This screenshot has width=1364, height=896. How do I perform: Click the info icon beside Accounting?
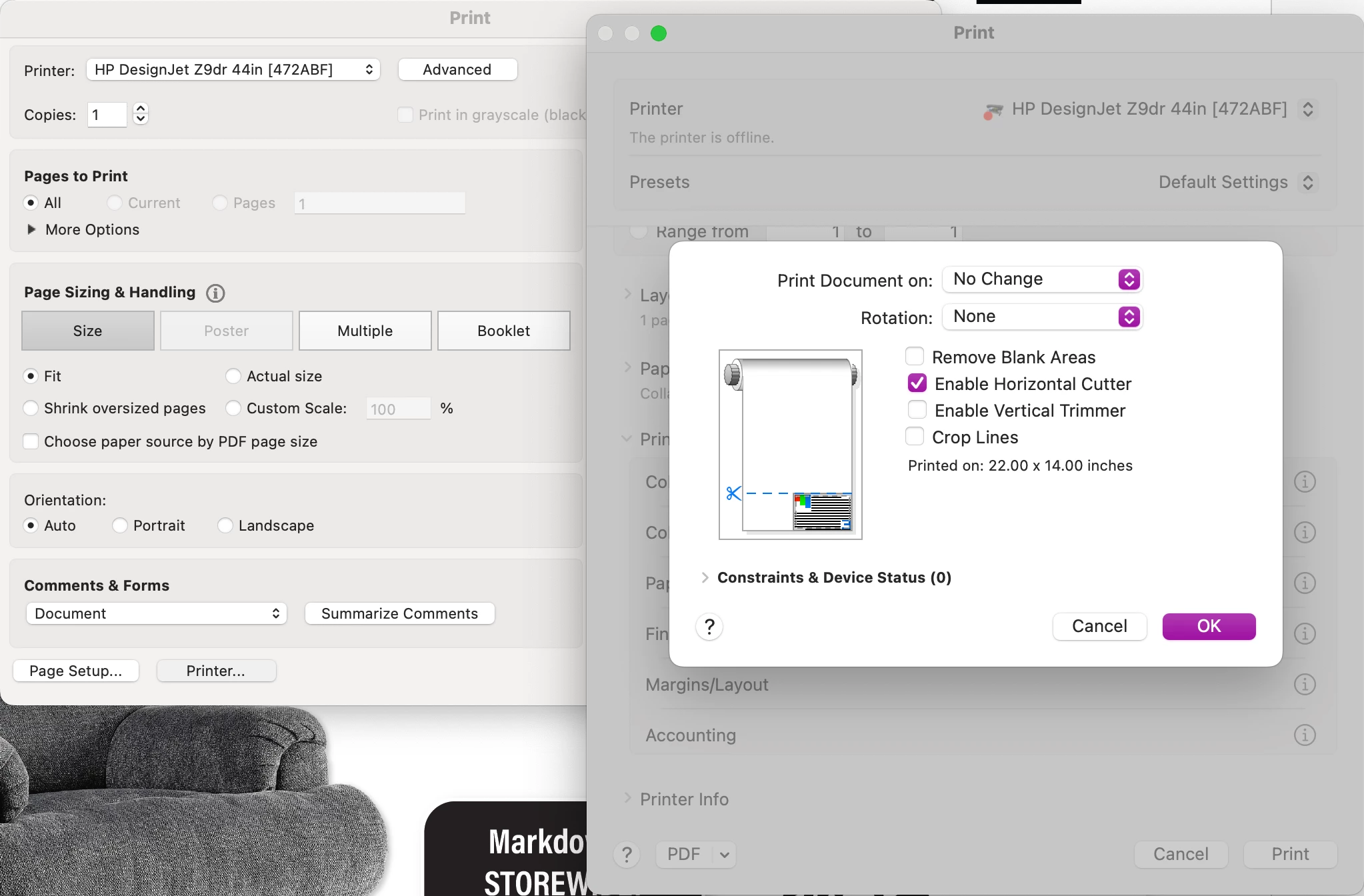coord(1304,735)
